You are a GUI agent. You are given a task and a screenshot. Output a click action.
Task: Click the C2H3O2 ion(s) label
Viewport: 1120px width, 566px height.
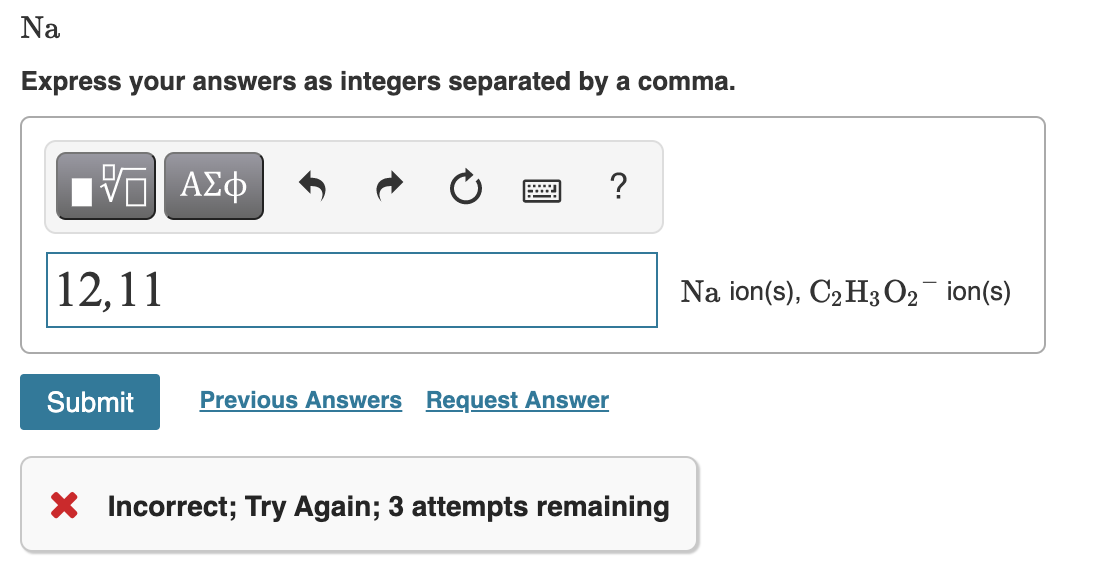[x=910, y=292]
